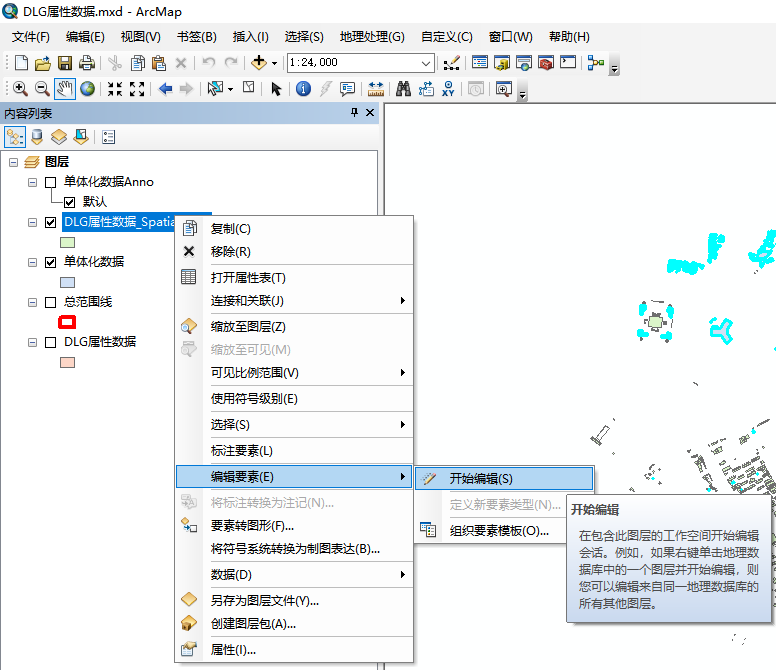Uncheck the 单体化数据 layer checkbox
Viewport: 776px width, 670px height.
(x=50, y=262)
